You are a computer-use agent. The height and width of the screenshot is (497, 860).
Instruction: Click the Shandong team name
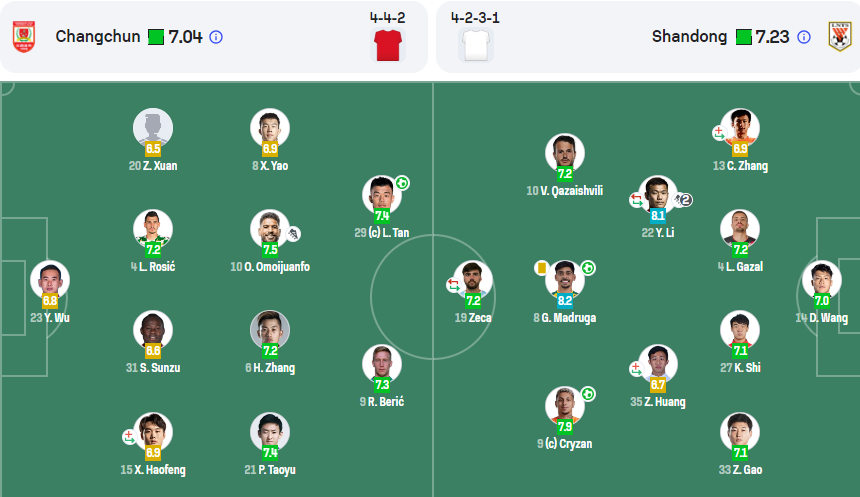coord(689,37)
